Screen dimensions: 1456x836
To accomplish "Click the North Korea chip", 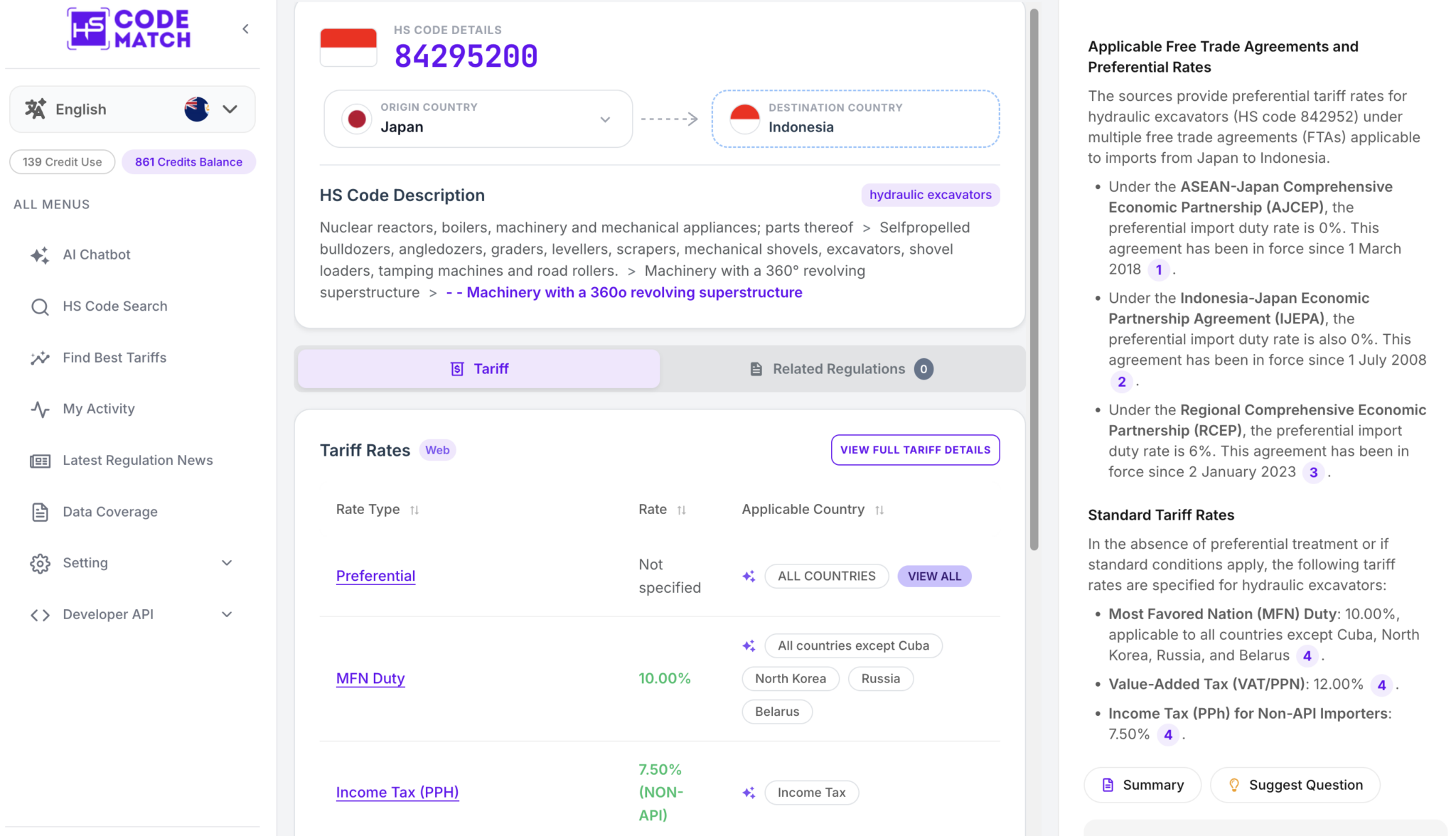I will click(791, 679).
